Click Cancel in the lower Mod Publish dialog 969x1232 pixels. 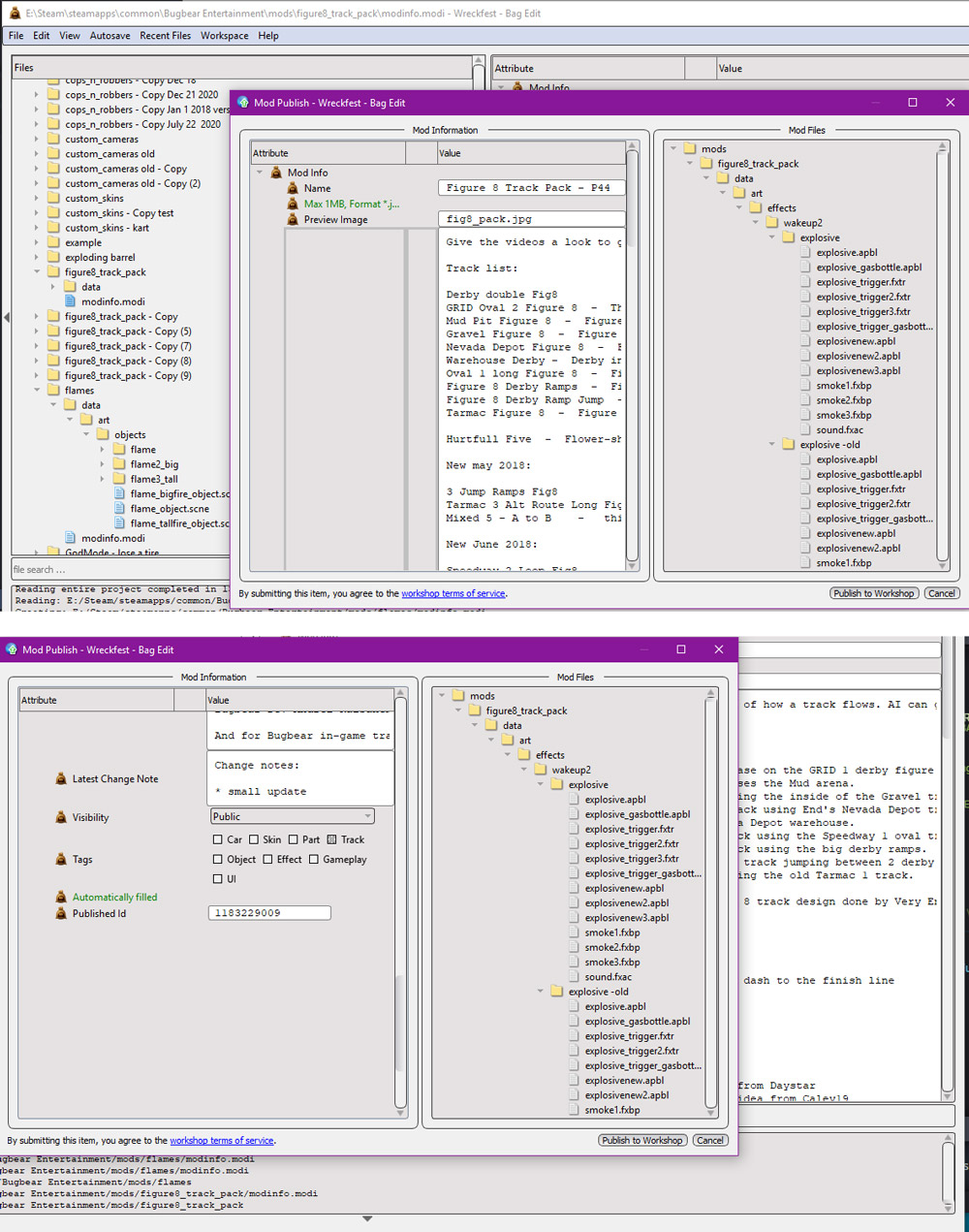709,1140
